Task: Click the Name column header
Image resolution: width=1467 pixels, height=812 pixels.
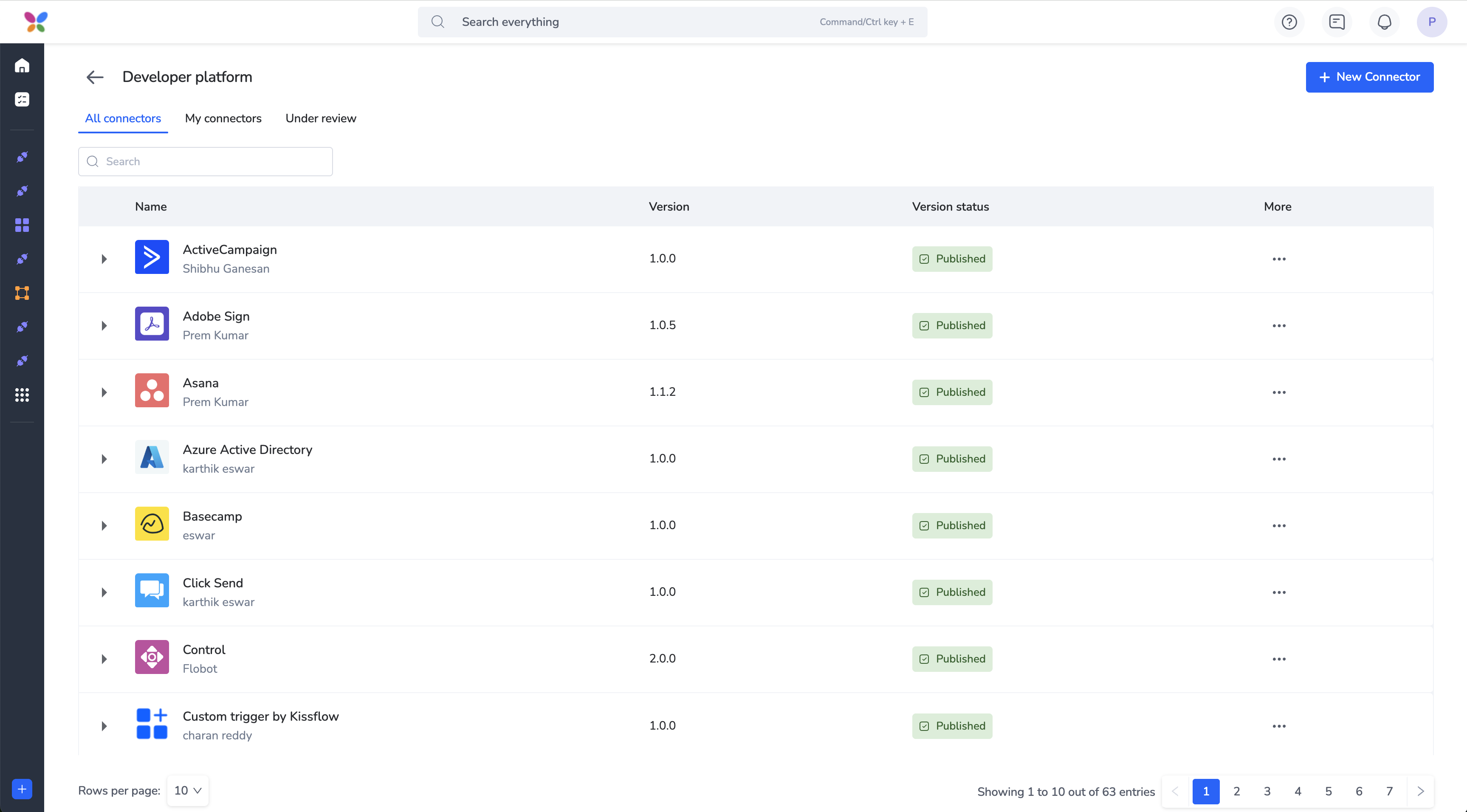Action: (151, 207)
